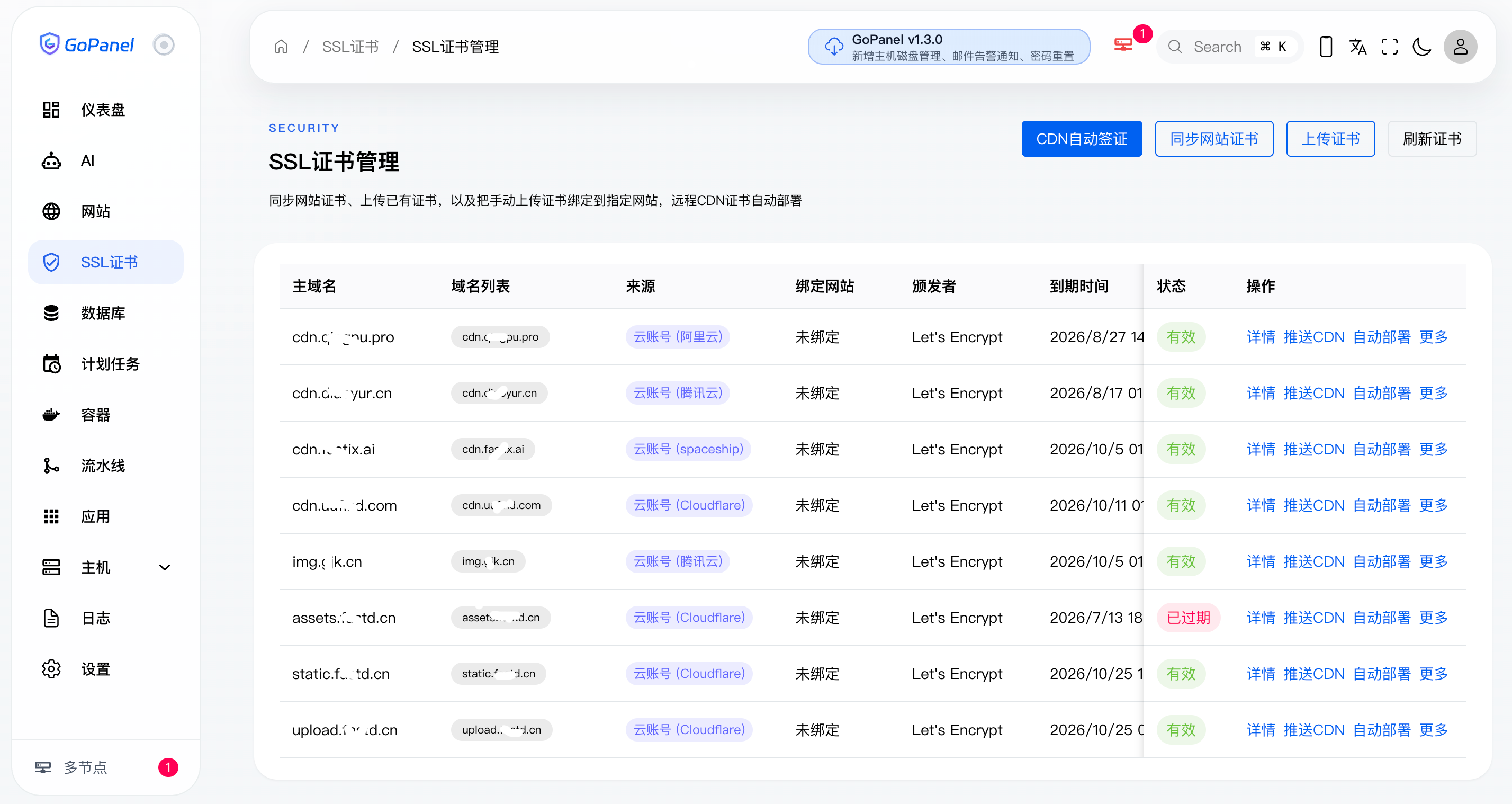Expand 更多 in the static row
The height and width of the screenshot is (804, 1512).
pos(1433,674)
